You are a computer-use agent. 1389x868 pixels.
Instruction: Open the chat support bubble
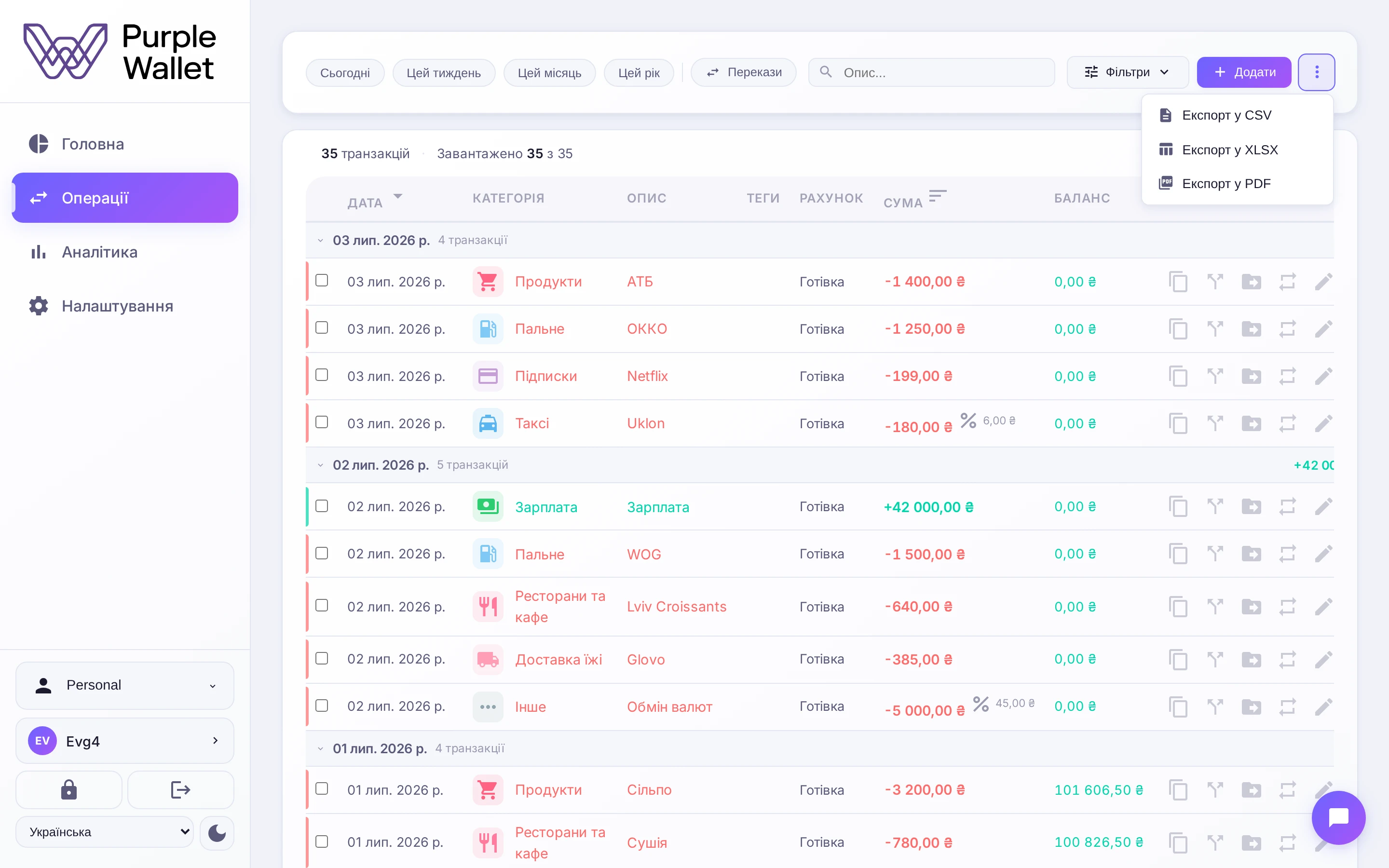point(1338,817)
